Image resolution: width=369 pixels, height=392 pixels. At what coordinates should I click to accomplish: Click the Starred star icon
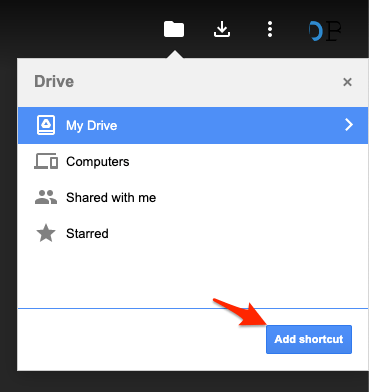pyautogui.click(x=46, y=233)
